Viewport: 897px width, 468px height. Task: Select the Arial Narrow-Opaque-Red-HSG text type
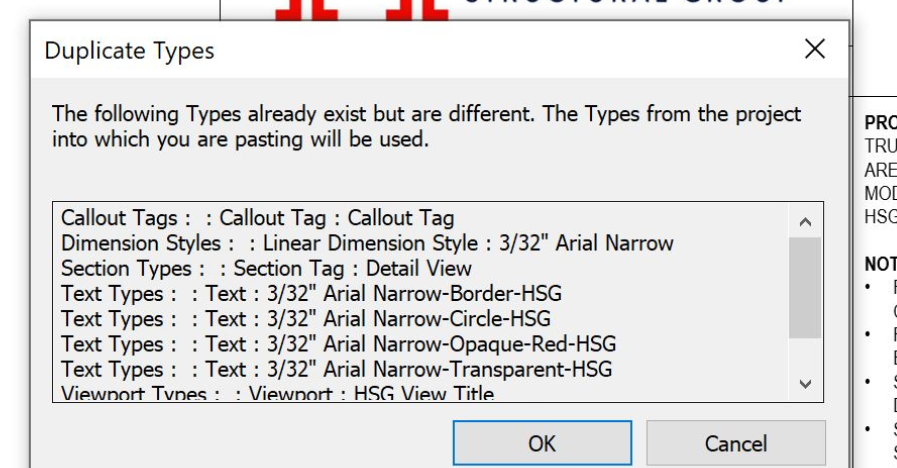(338, 344)
